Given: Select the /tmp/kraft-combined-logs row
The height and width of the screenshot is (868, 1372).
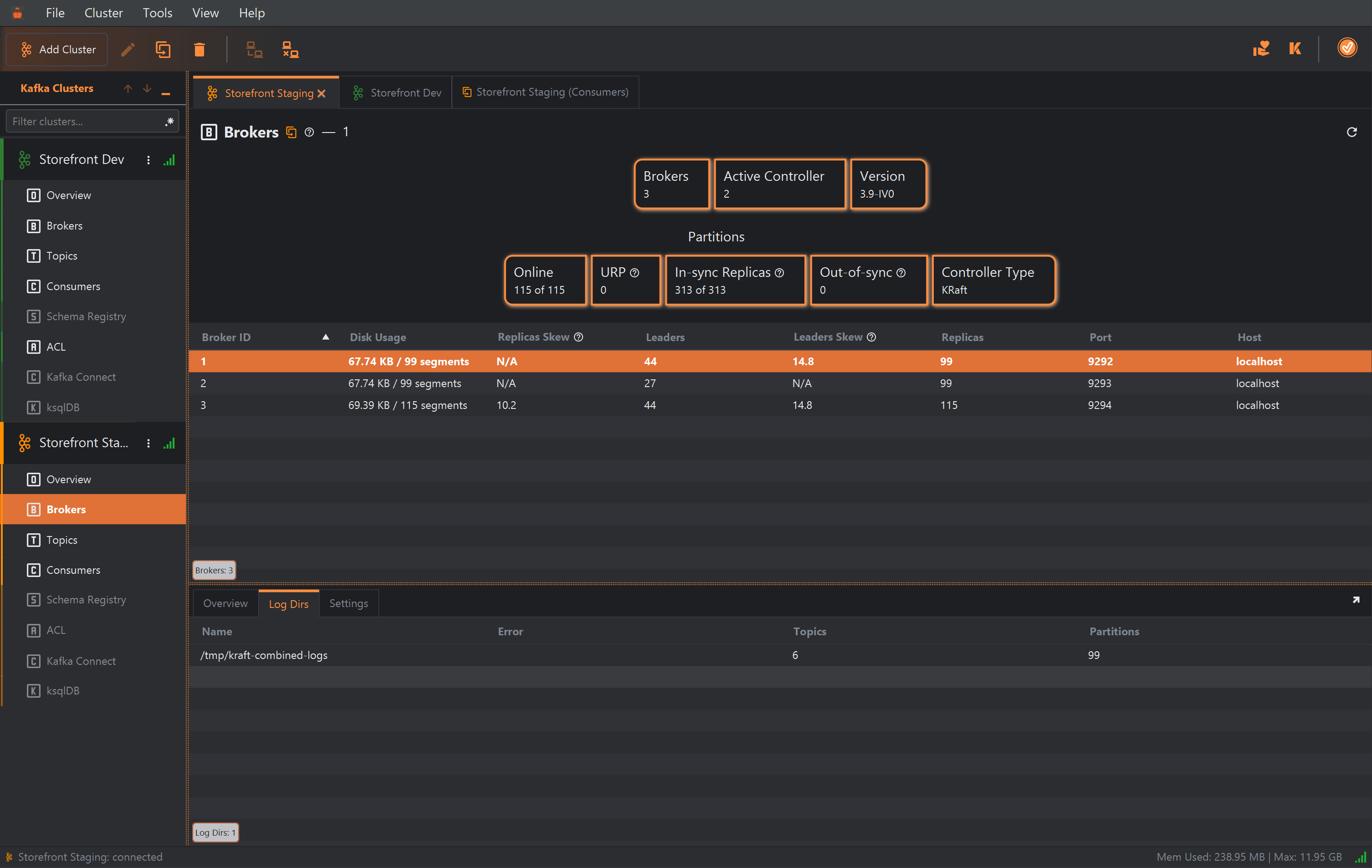Looking at the screenshot, I should coord(779,655).
